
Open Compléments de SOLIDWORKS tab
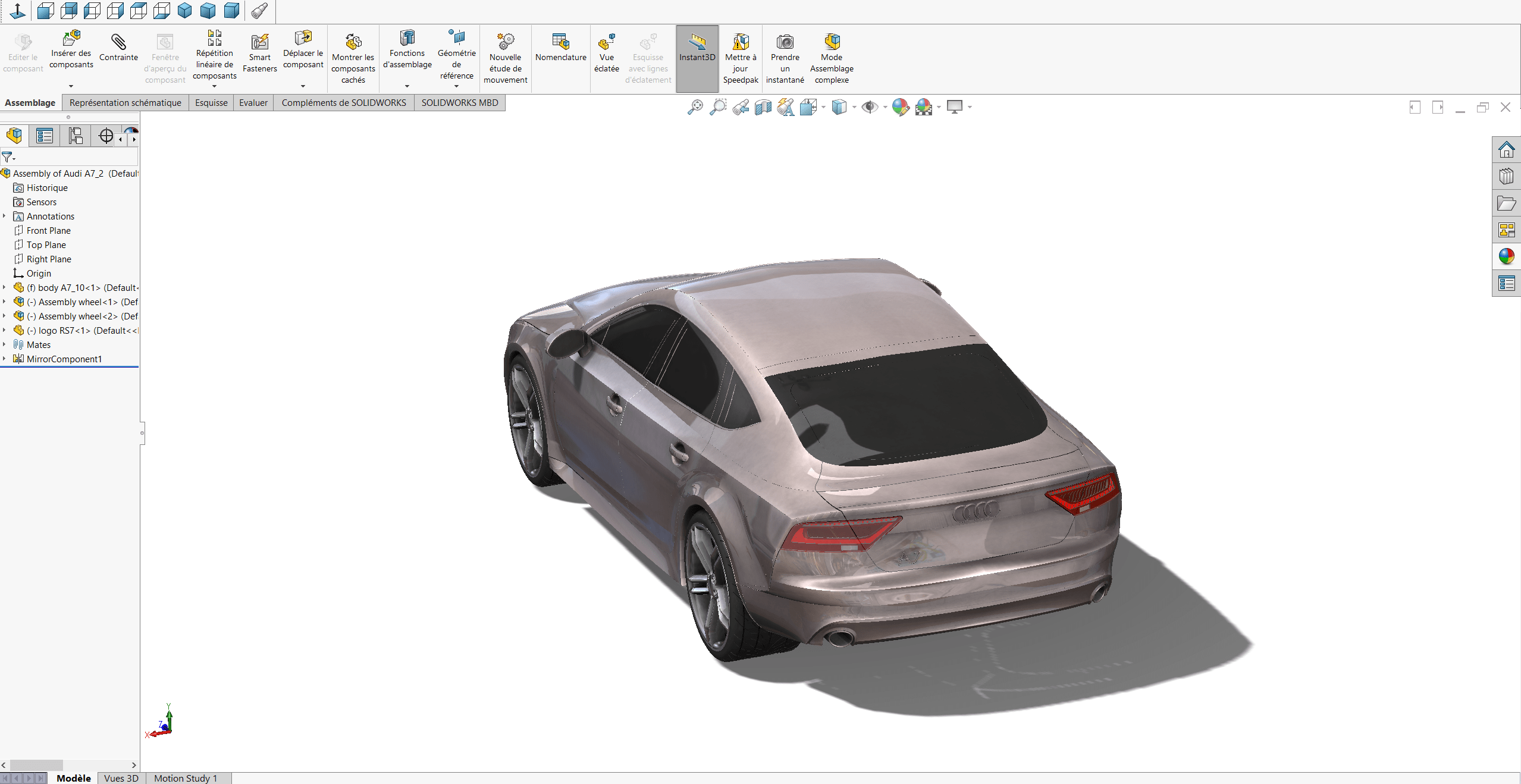[344, 102]
